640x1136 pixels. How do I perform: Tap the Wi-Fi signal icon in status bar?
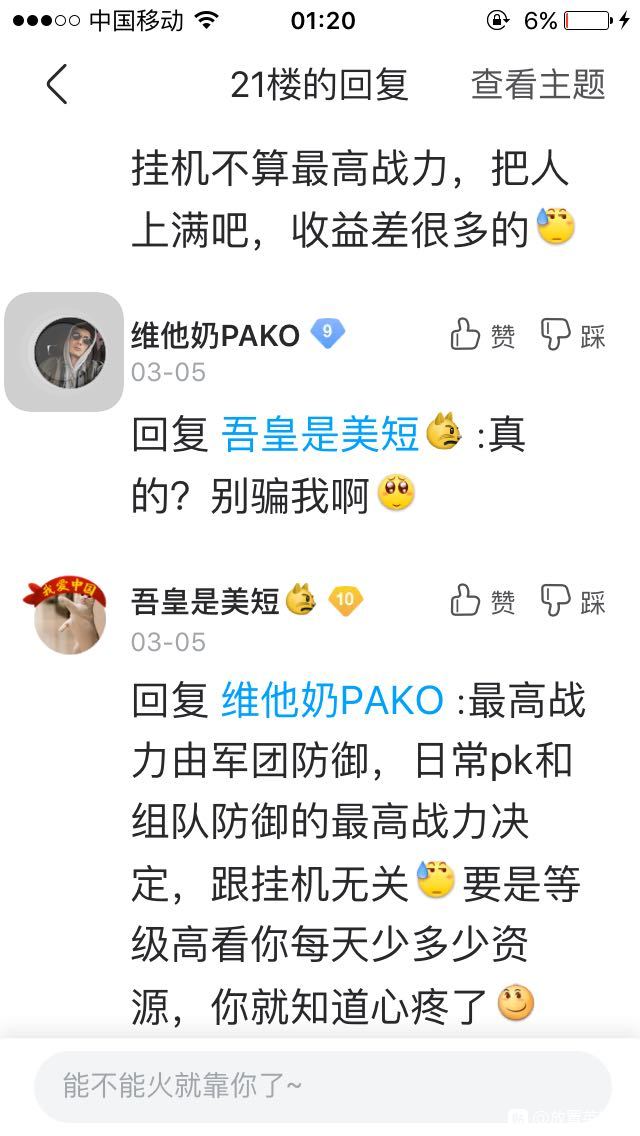207,20
